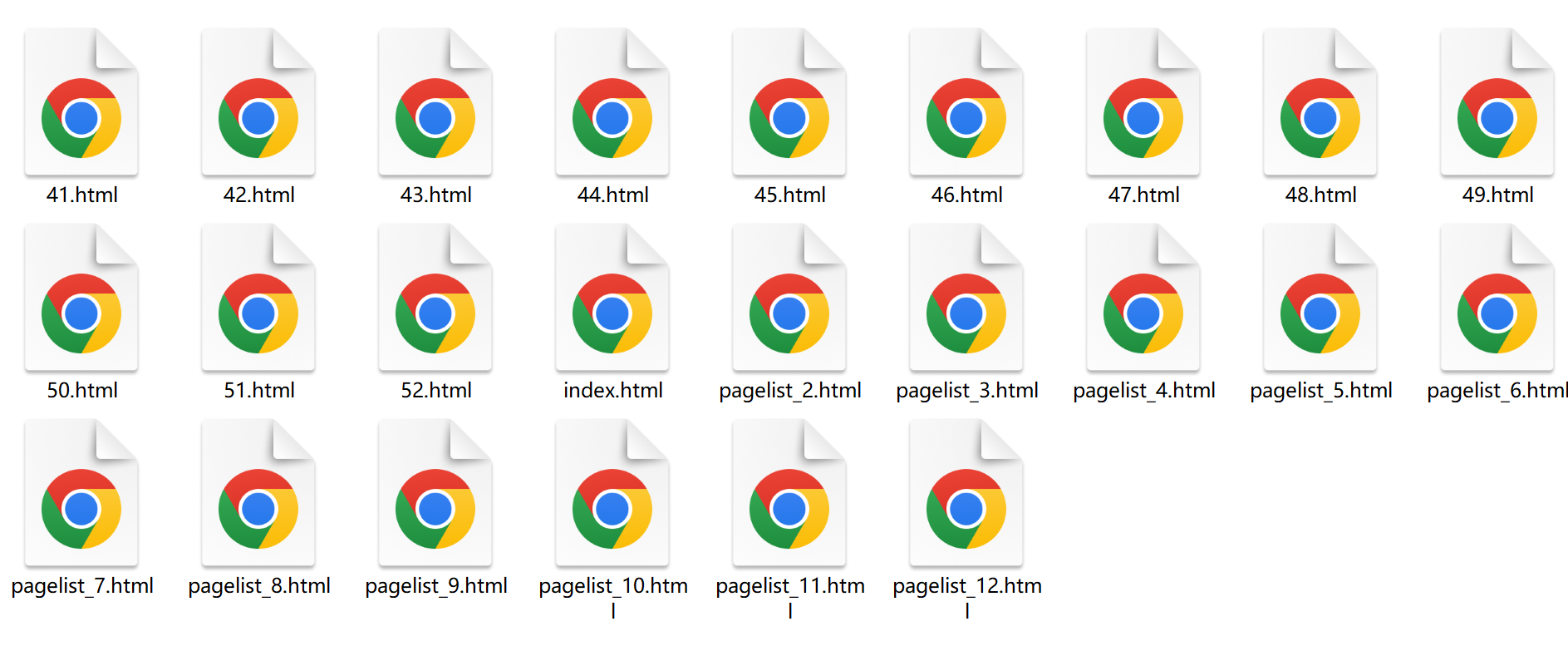Click the file name text 44.html
1568x651 pixels.
(x=612, y=195)
